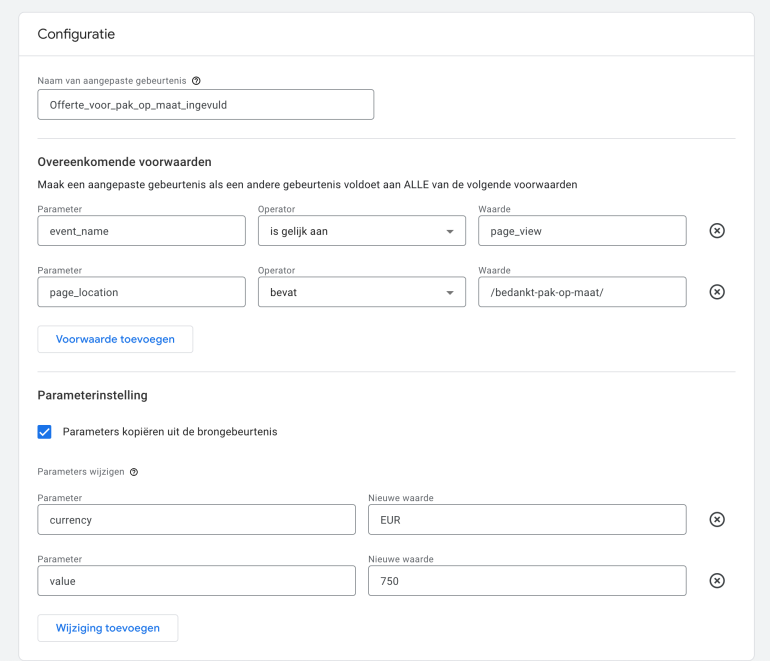The width and height of the screenshot is (770, 661).
Task: Edit the page_view value field
Action: coord(582,231)
